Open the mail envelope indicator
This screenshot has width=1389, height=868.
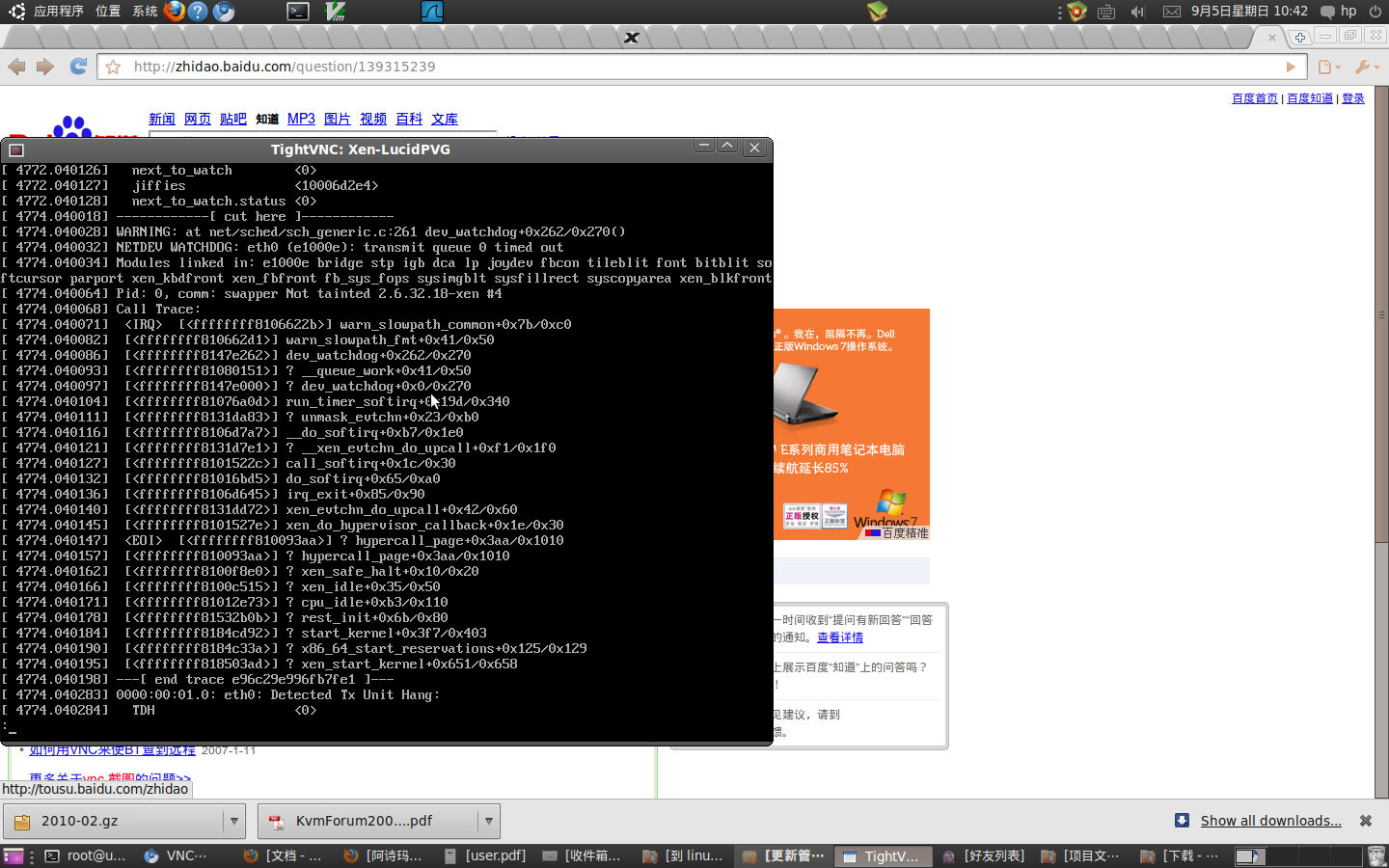1171,12
